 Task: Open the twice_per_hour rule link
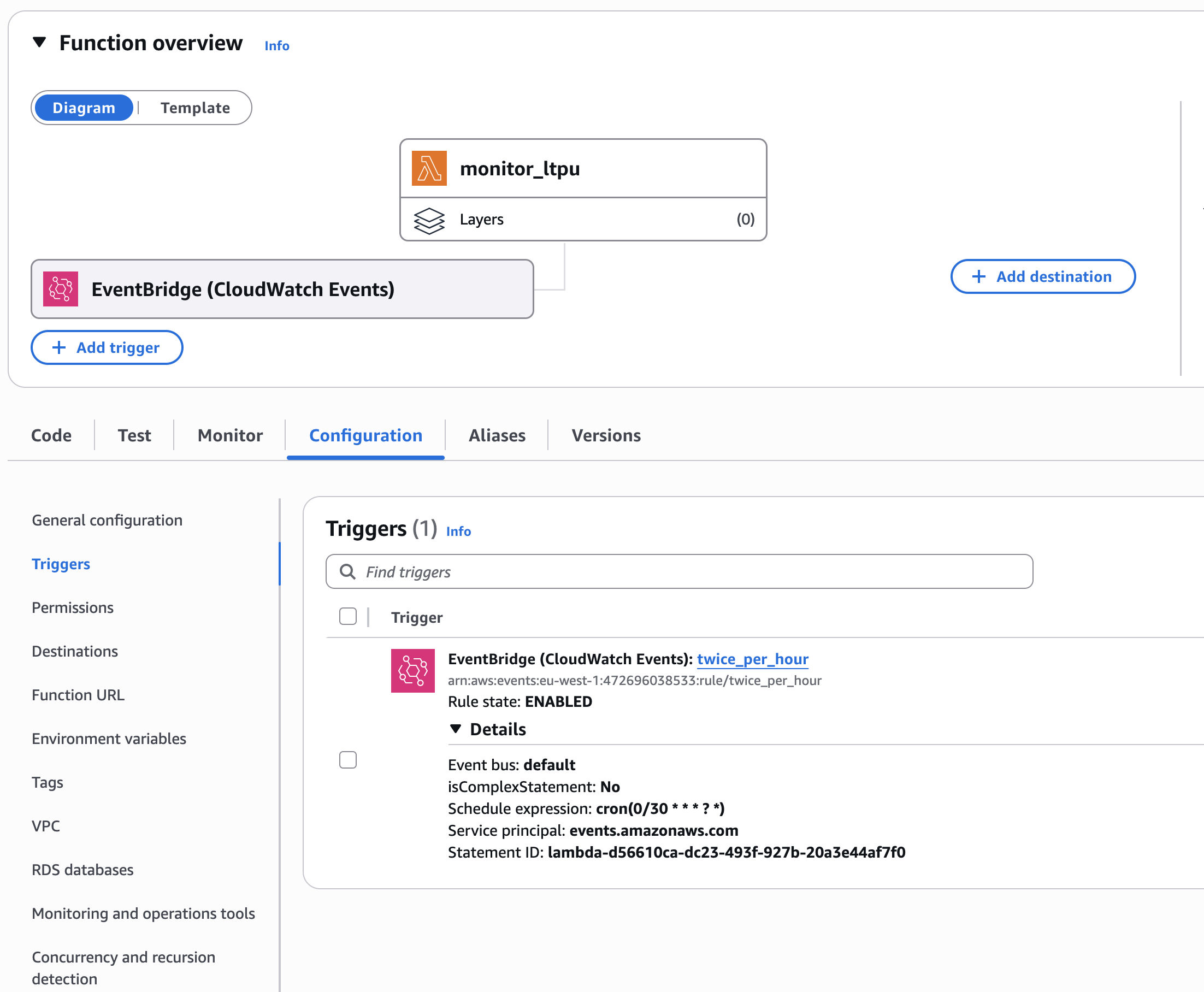(x=753, y=659)
